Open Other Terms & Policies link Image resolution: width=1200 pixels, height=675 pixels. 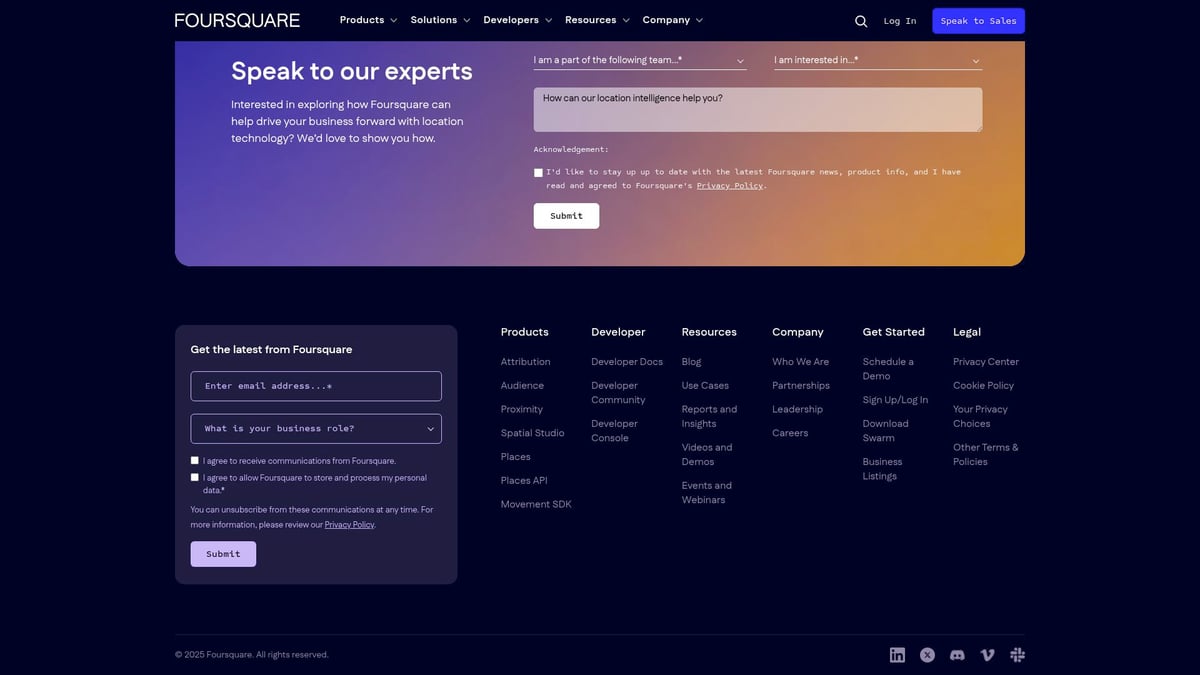coord(986,455)
